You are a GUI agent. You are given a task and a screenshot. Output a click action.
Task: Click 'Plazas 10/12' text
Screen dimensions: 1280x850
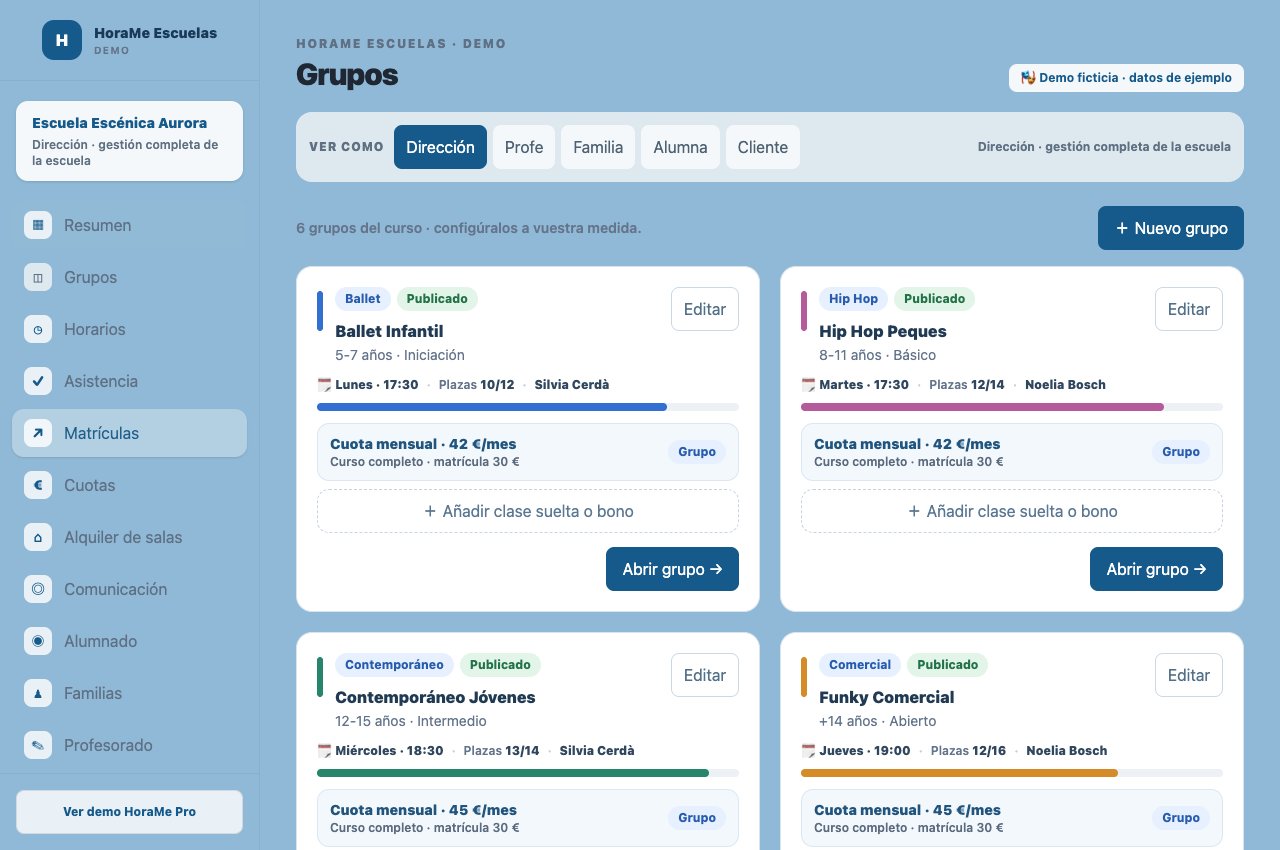pyautogui.click(x=478, y=385)
